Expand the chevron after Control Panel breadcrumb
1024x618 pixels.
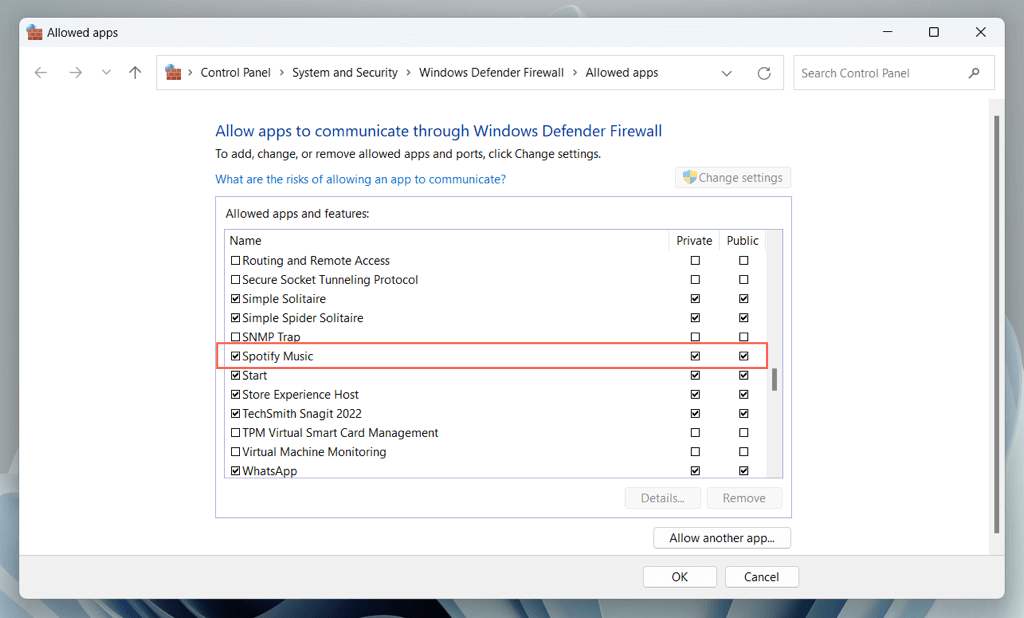(x=281, y=73)
